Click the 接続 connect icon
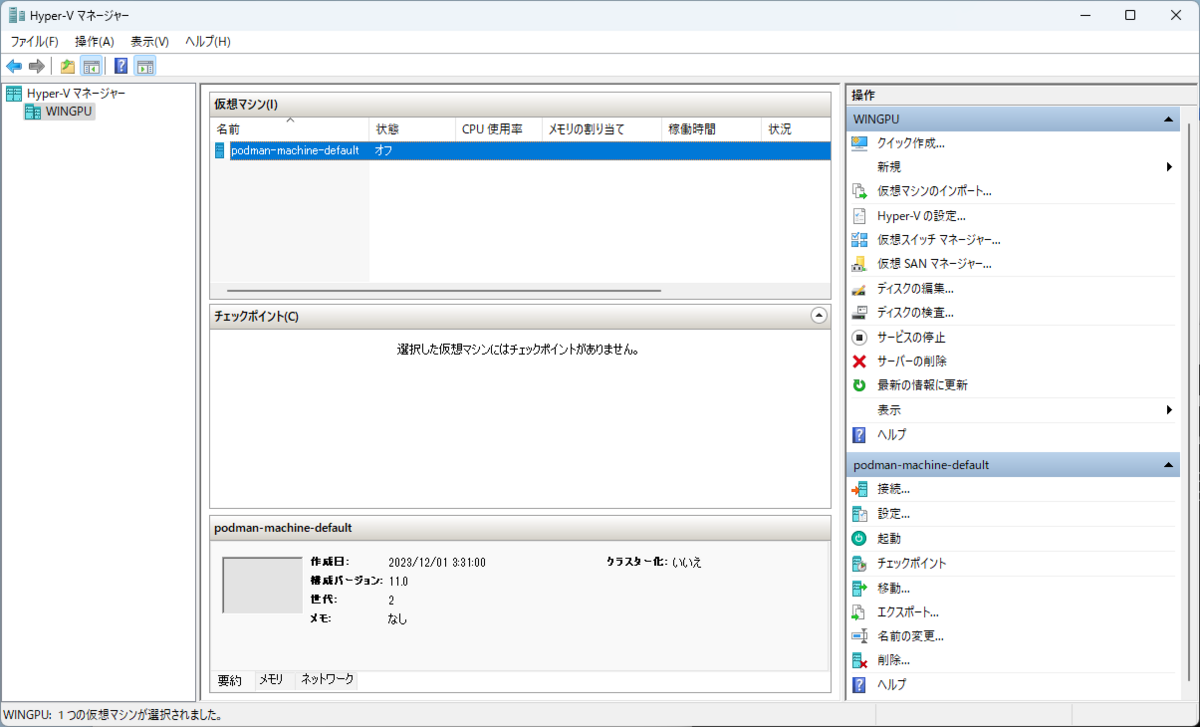 [858, 488]
